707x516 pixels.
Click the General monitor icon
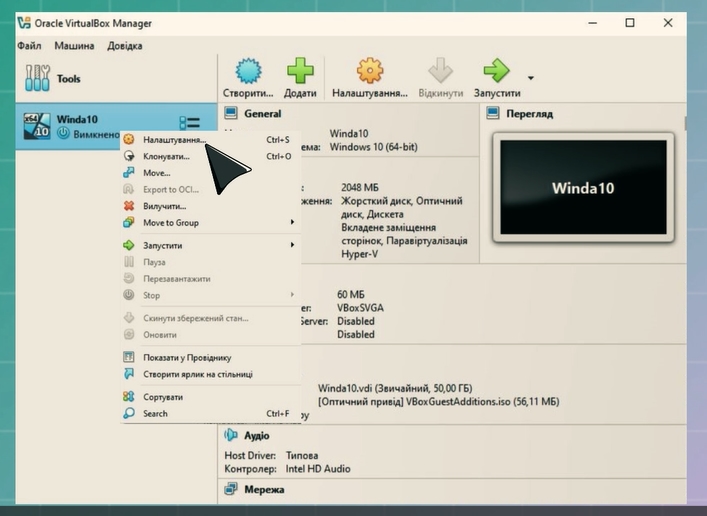[231, 113]
